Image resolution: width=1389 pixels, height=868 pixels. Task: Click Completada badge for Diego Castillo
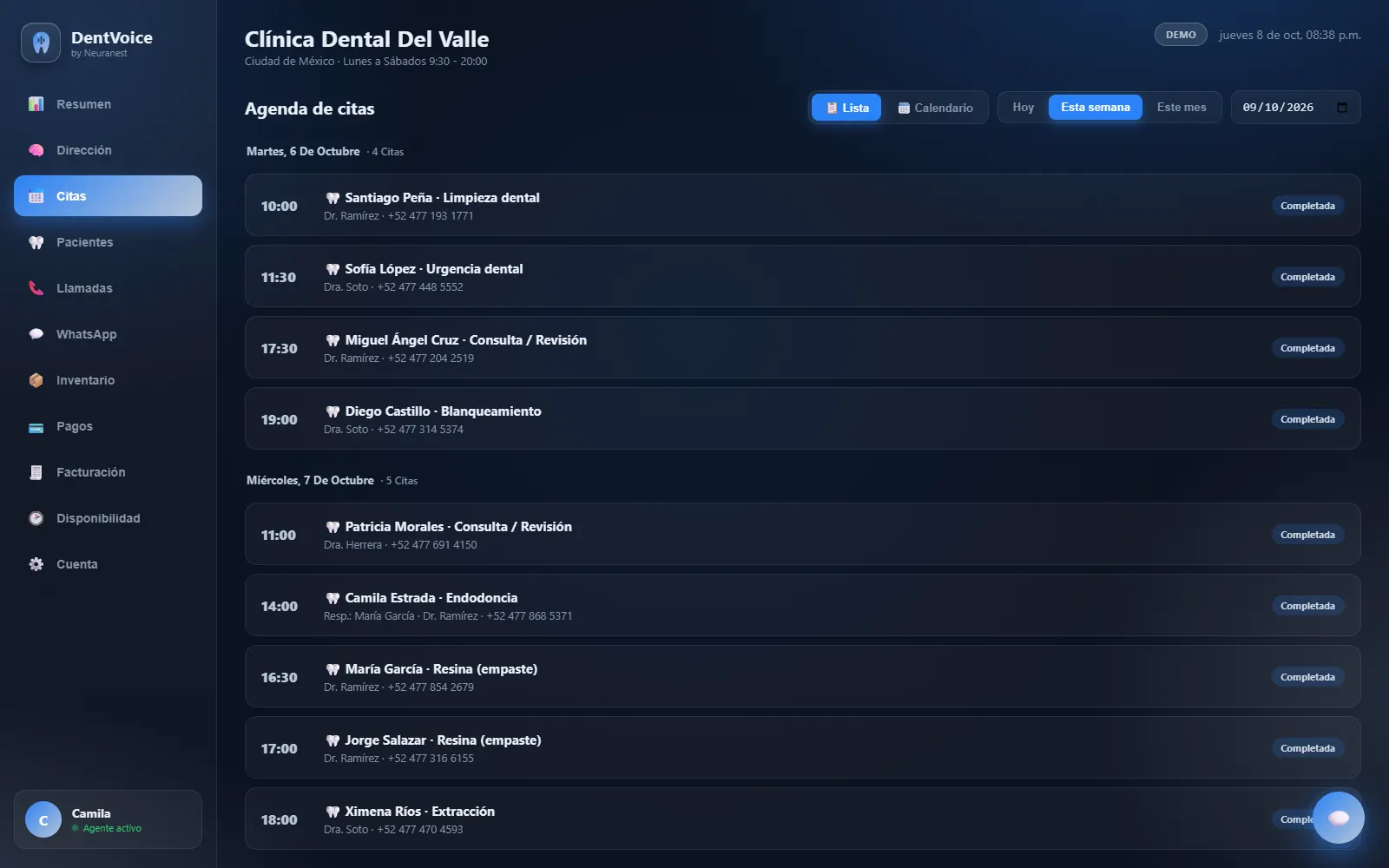1307,419
